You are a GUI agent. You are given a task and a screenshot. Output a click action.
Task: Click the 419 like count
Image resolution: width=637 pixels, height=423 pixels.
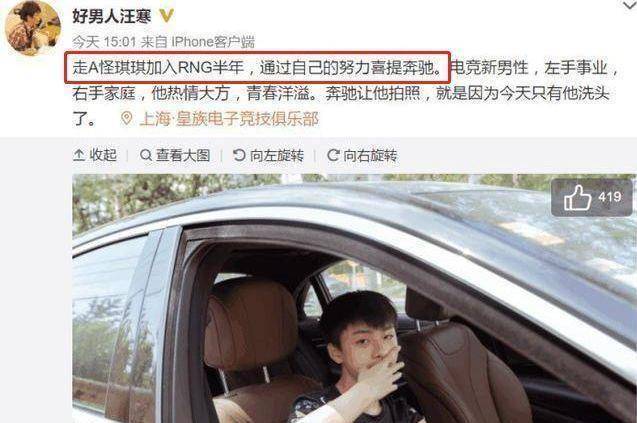click(x=609, y=197)
